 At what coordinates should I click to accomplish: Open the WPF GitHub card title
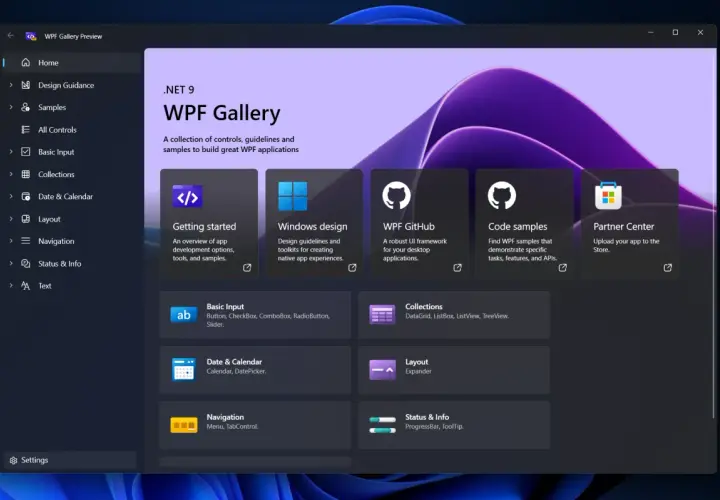pos(409,226)
